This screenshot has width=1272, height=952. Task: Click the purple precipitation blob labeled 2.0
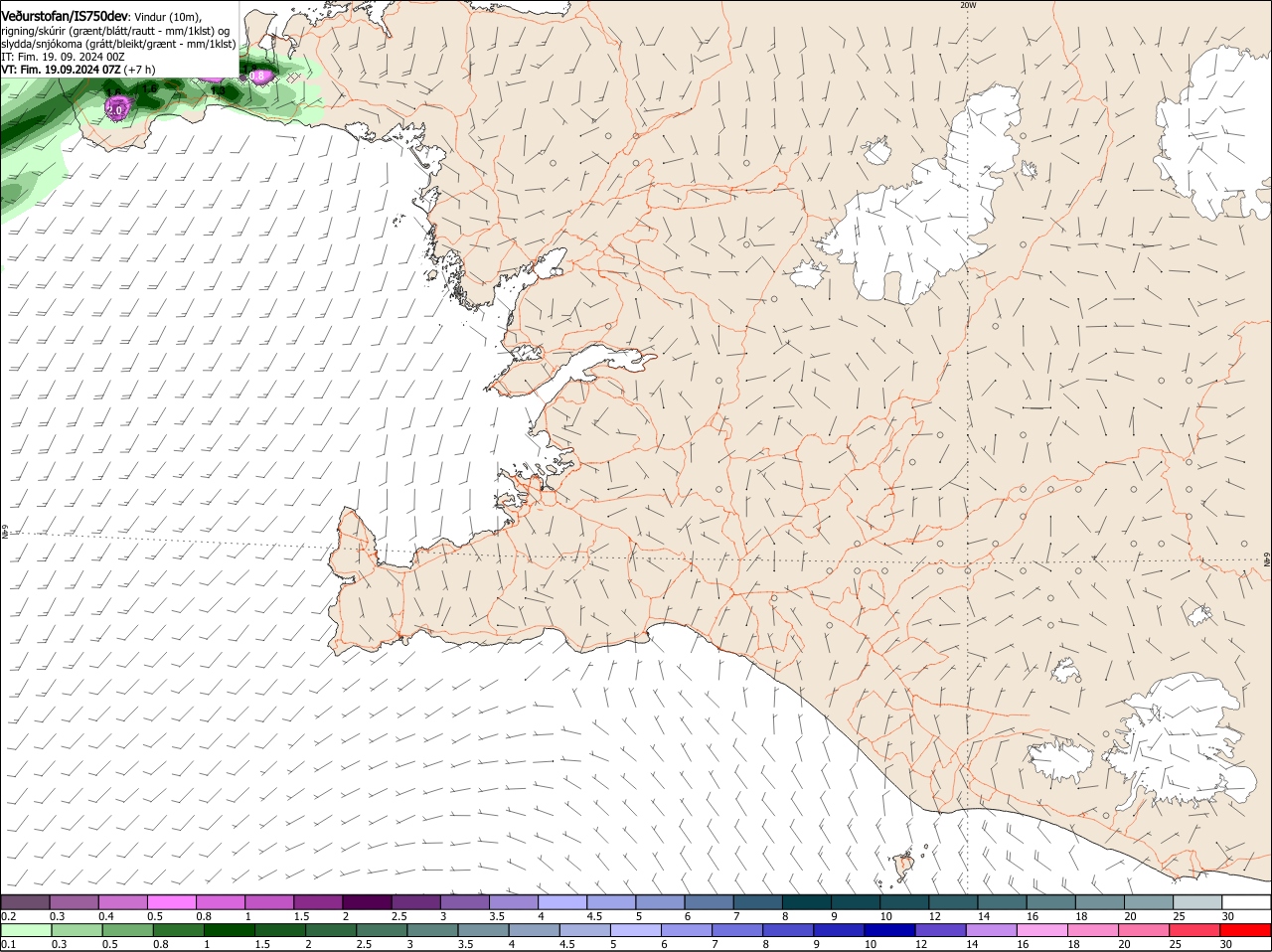pyautogui.click(x=116, y=110)
